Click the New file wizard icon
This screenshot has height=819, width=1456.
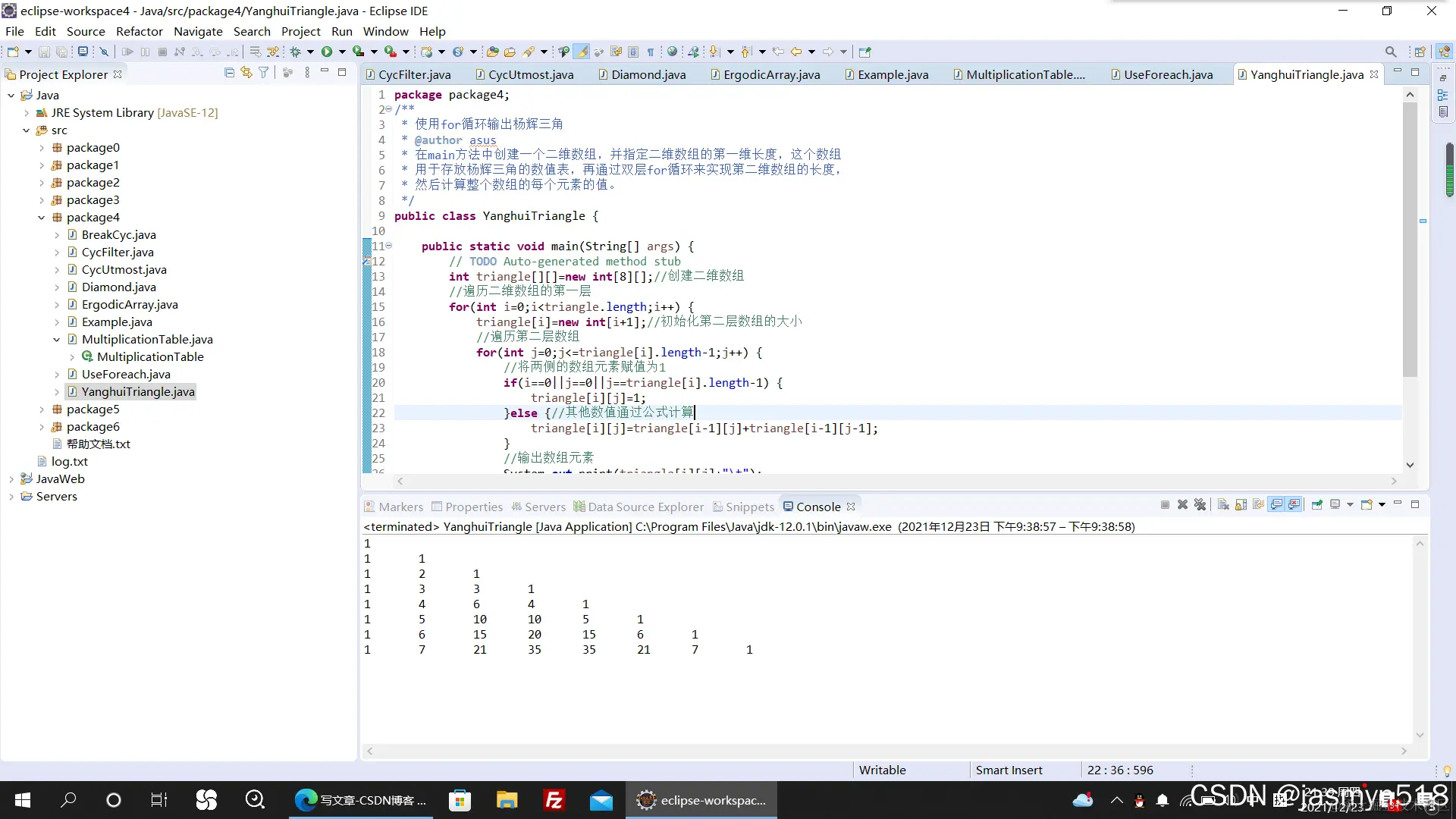[13, 52]
